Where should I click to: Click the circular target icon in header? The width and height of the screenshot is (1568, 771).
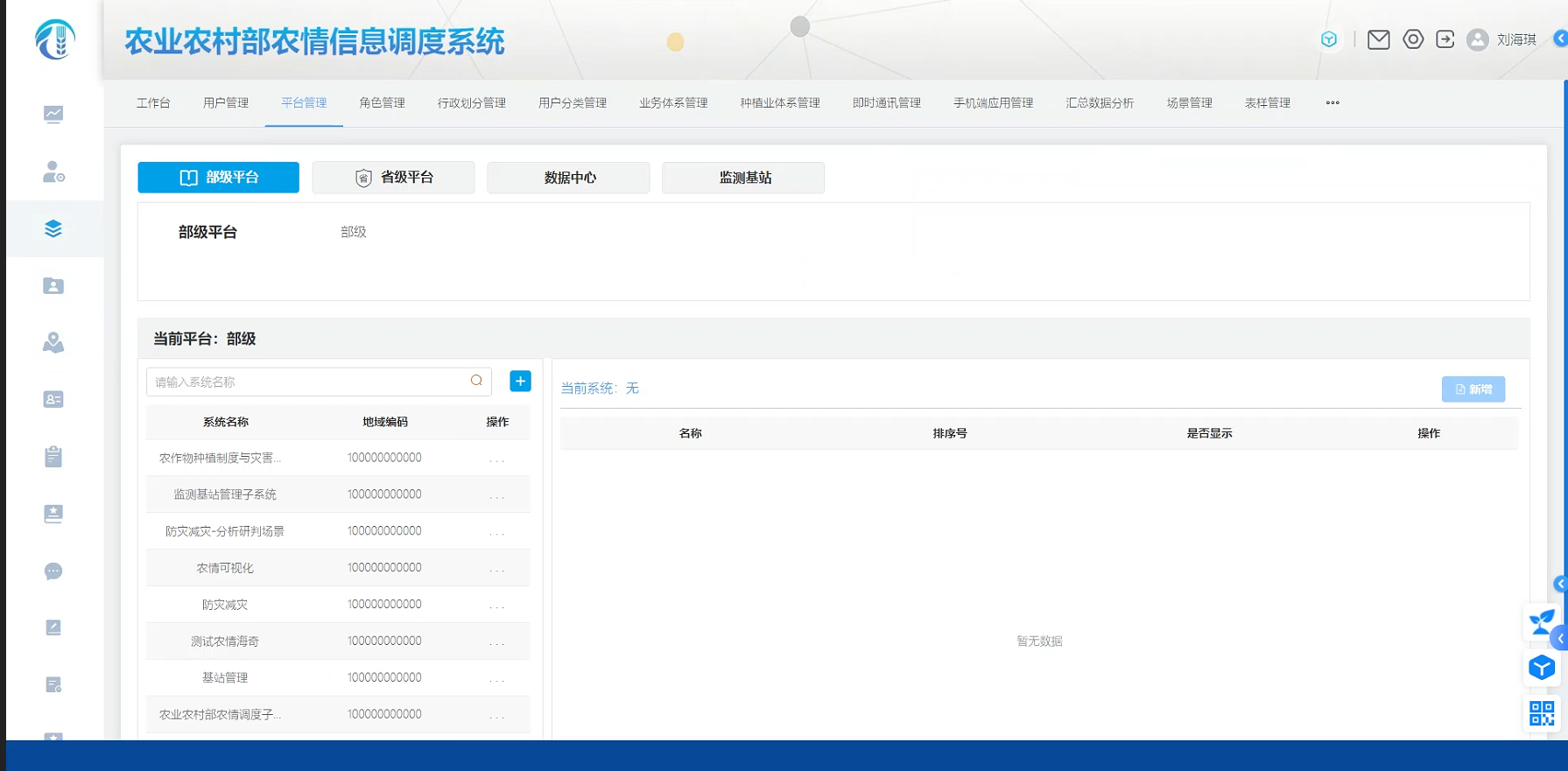point(1413,39)
